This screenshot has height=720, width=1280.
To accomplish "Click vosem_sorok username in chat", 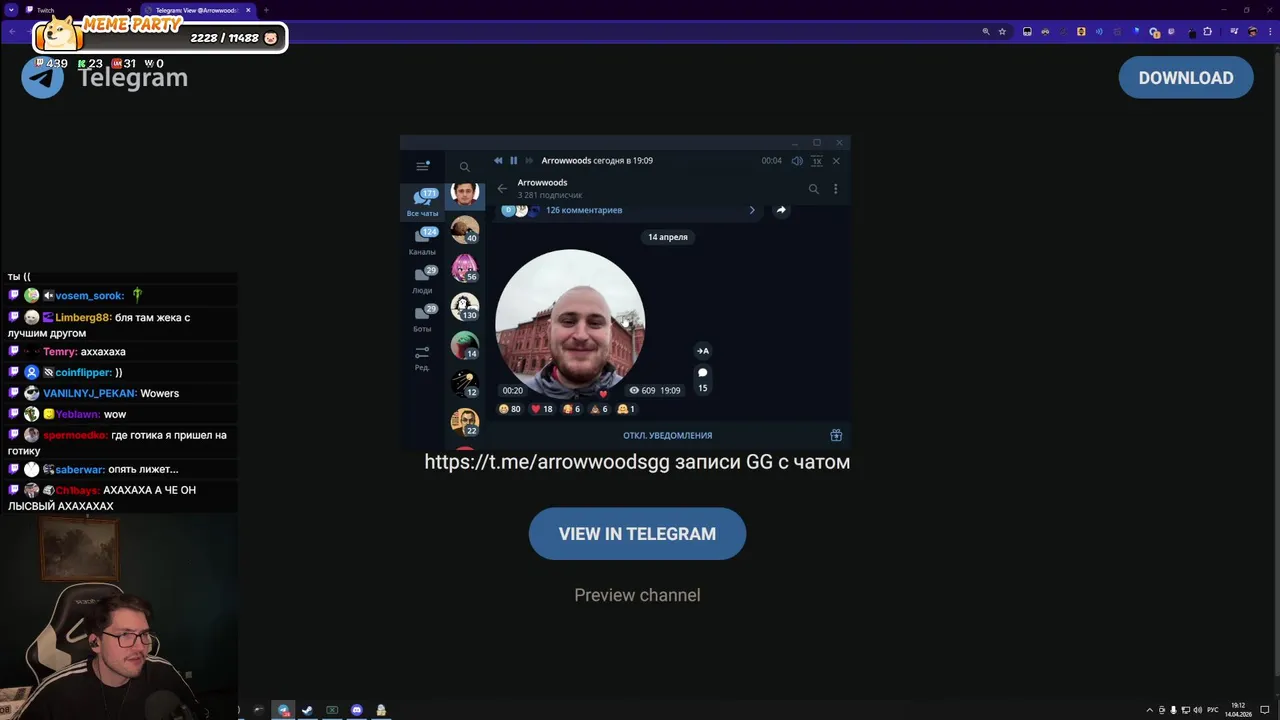I will click(89, 296).
